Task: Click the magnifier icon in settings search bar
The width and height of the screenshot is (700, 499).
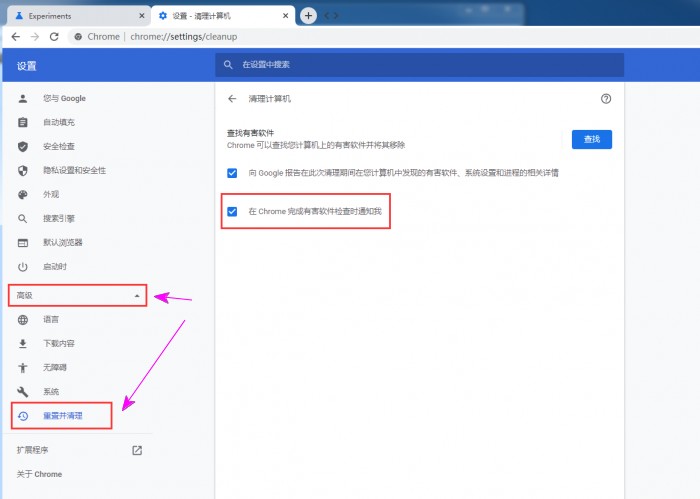Action: [x=228, y=65]
